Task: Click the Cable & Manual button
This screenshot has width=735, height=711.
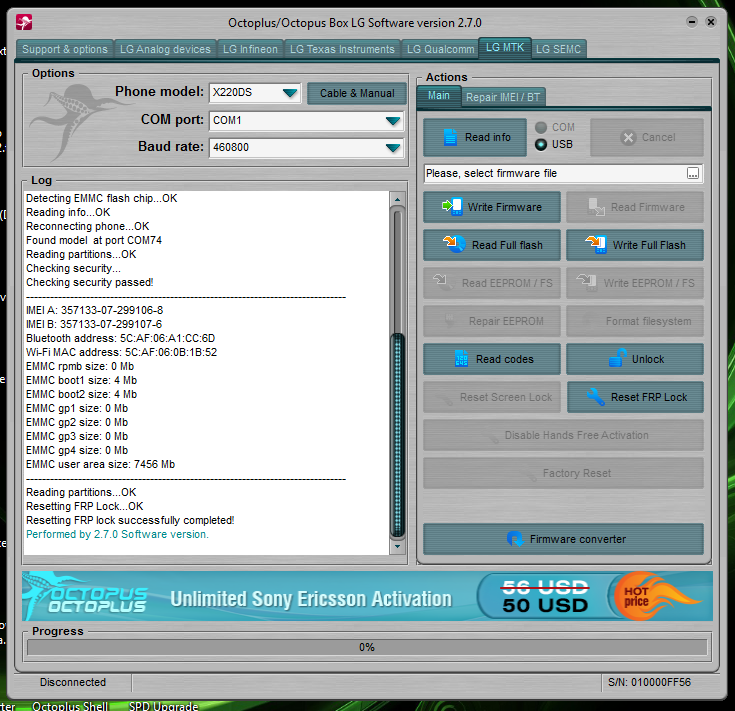Action: click(357, 93)
